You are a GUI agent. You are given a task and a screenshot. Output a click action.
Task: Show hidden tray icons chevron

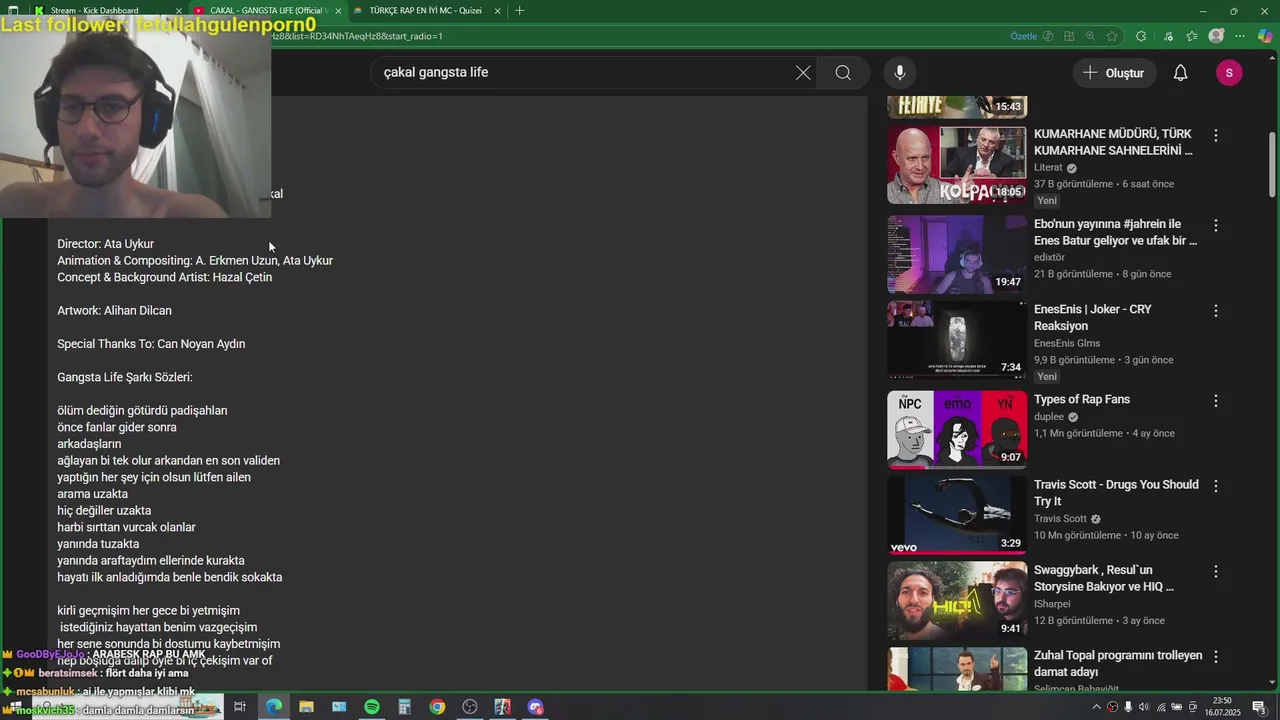tap(1096, 707)
